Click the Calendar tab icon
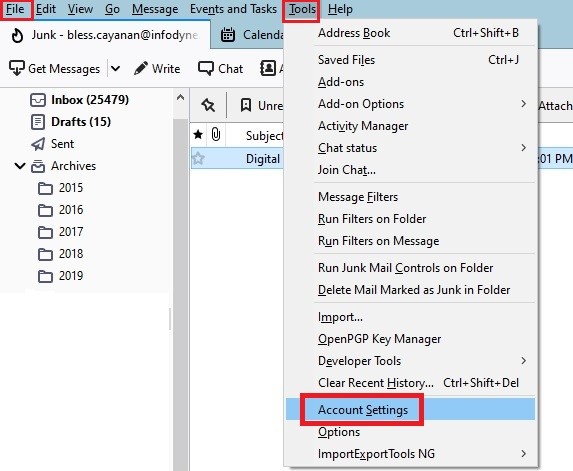The image size is (573, 471). [x=228, y=35]
